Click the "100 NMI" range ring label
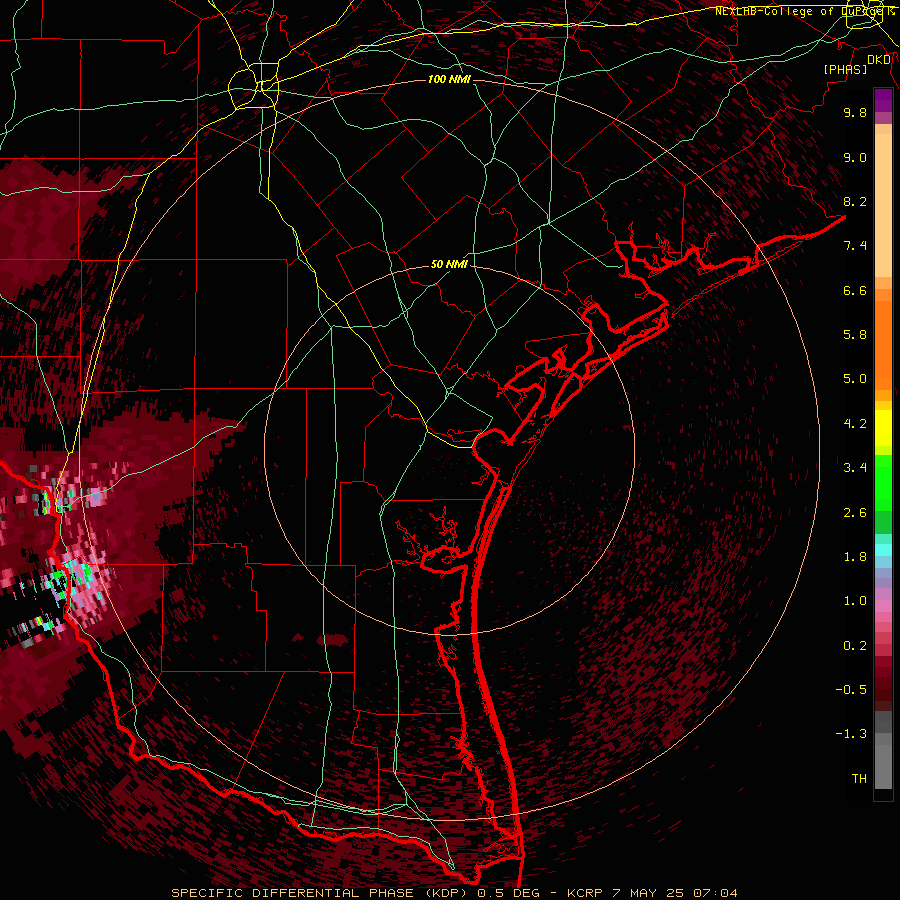This screenshot has width=900, height=900. [449, 79]
